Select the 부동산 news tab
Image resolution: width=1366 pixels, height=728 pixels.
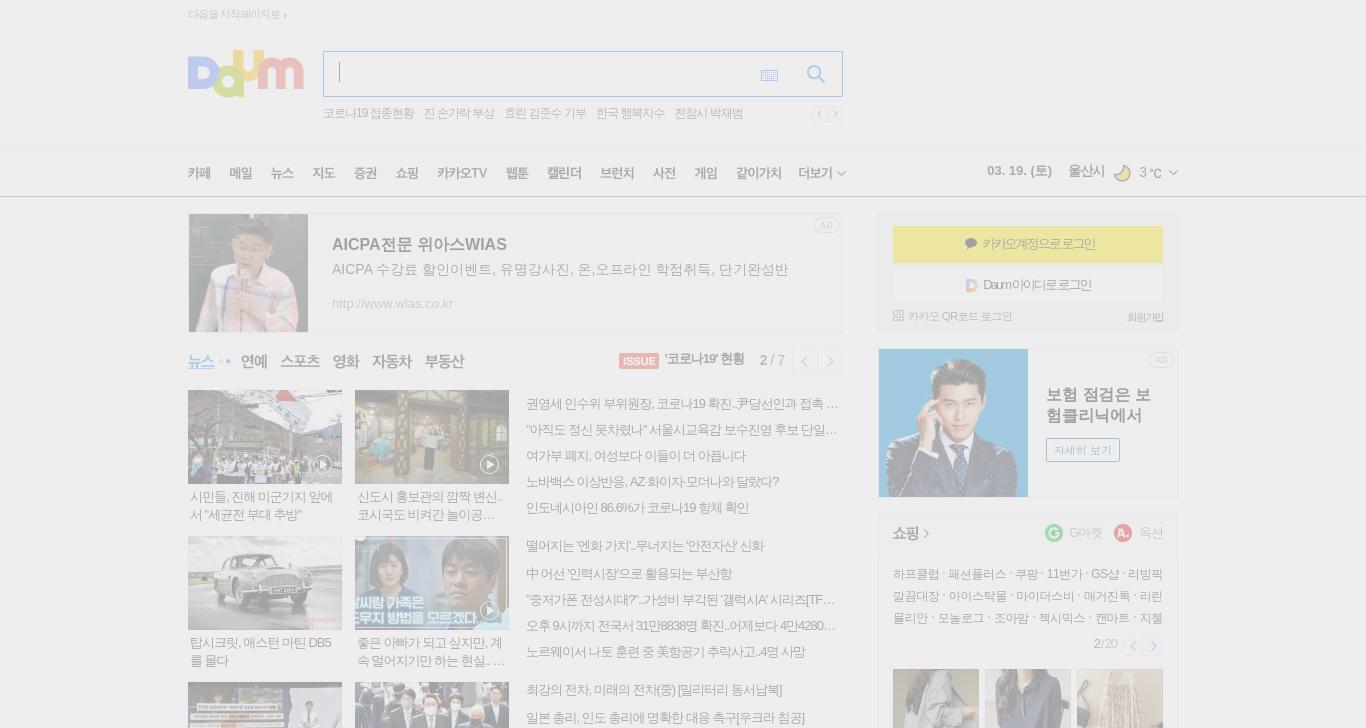[x=444, y=361]
